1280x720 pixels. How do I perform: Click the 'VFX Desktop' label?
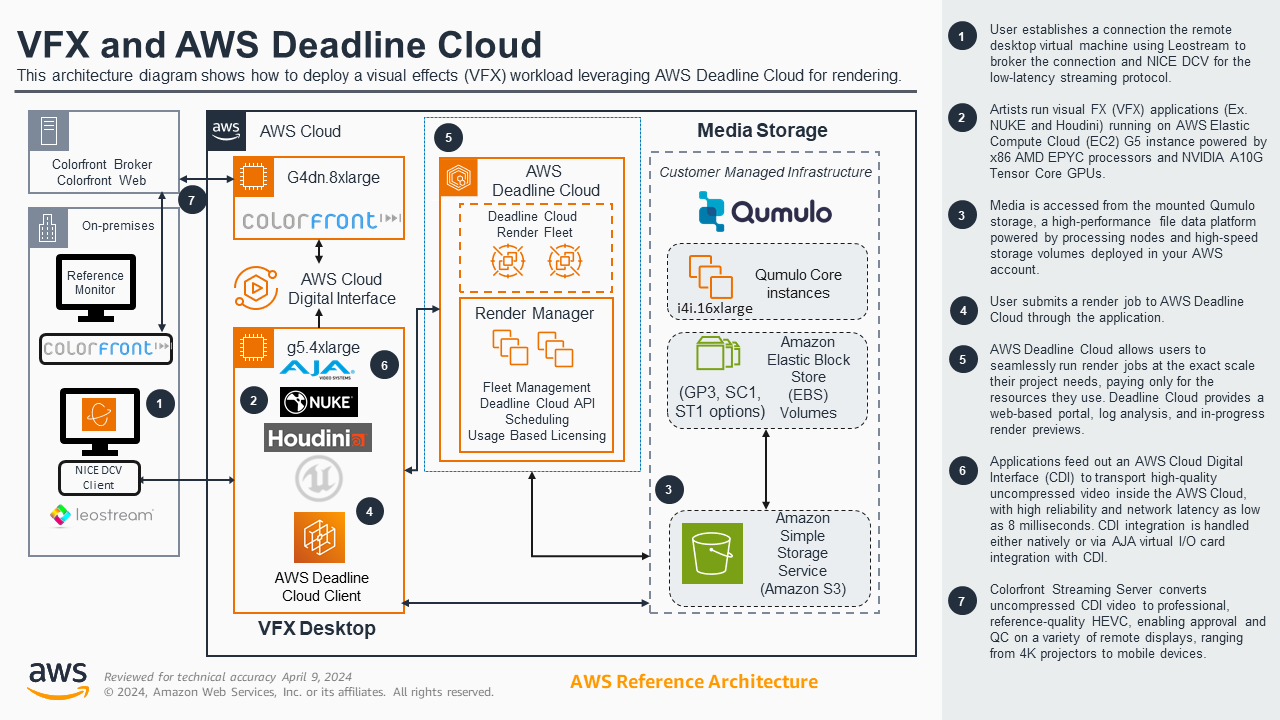click(317, 628)
